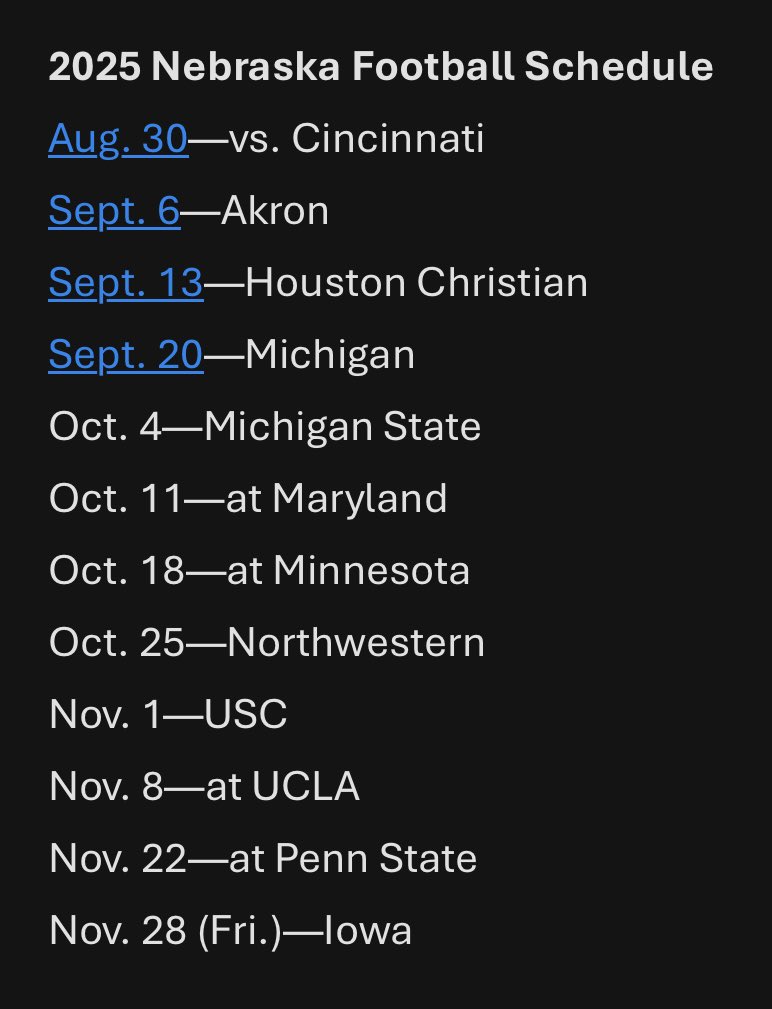Click the 2025 Nebraska Football Schedule heading

click(381, 67)
